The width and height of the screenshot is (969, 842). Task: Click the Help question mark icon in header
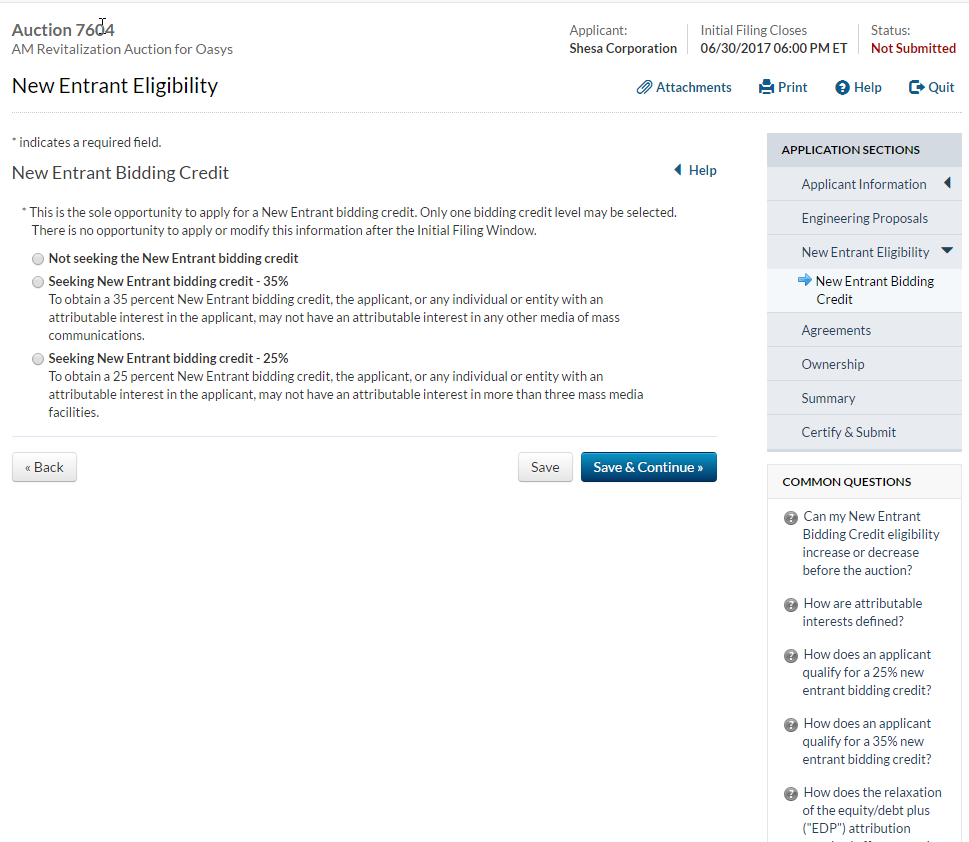pos(842,87)
